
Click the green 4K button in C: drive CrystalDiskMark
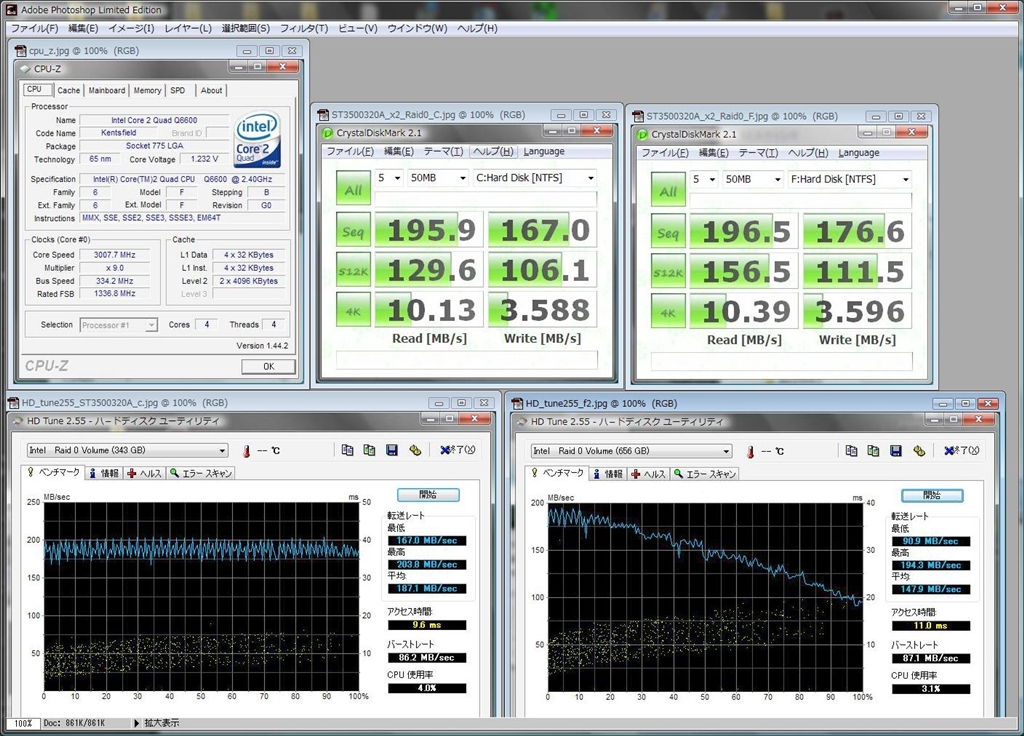(x=353, y=311)
